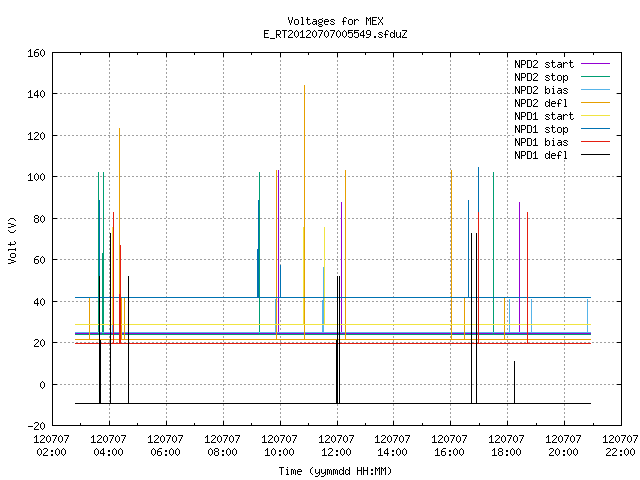
Task: Click the y-axis tick value 60
Action: (x=39, y=260)
